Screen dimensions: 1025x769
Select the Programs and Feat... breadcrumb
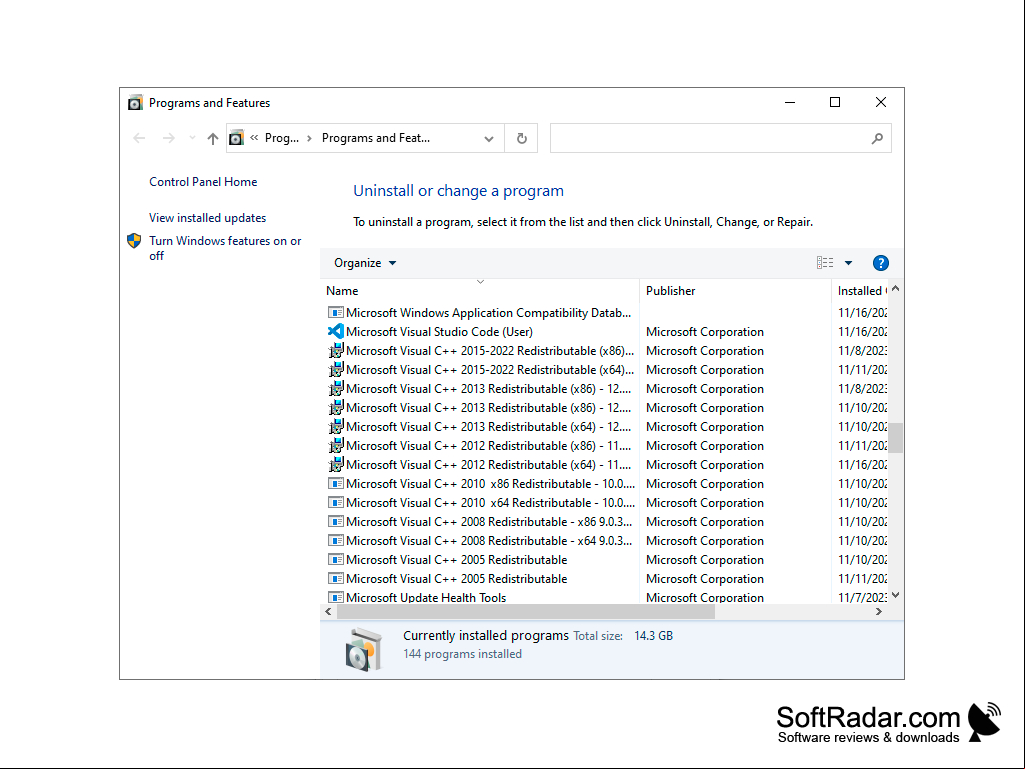pyautogui.click(x=376, y=138)
